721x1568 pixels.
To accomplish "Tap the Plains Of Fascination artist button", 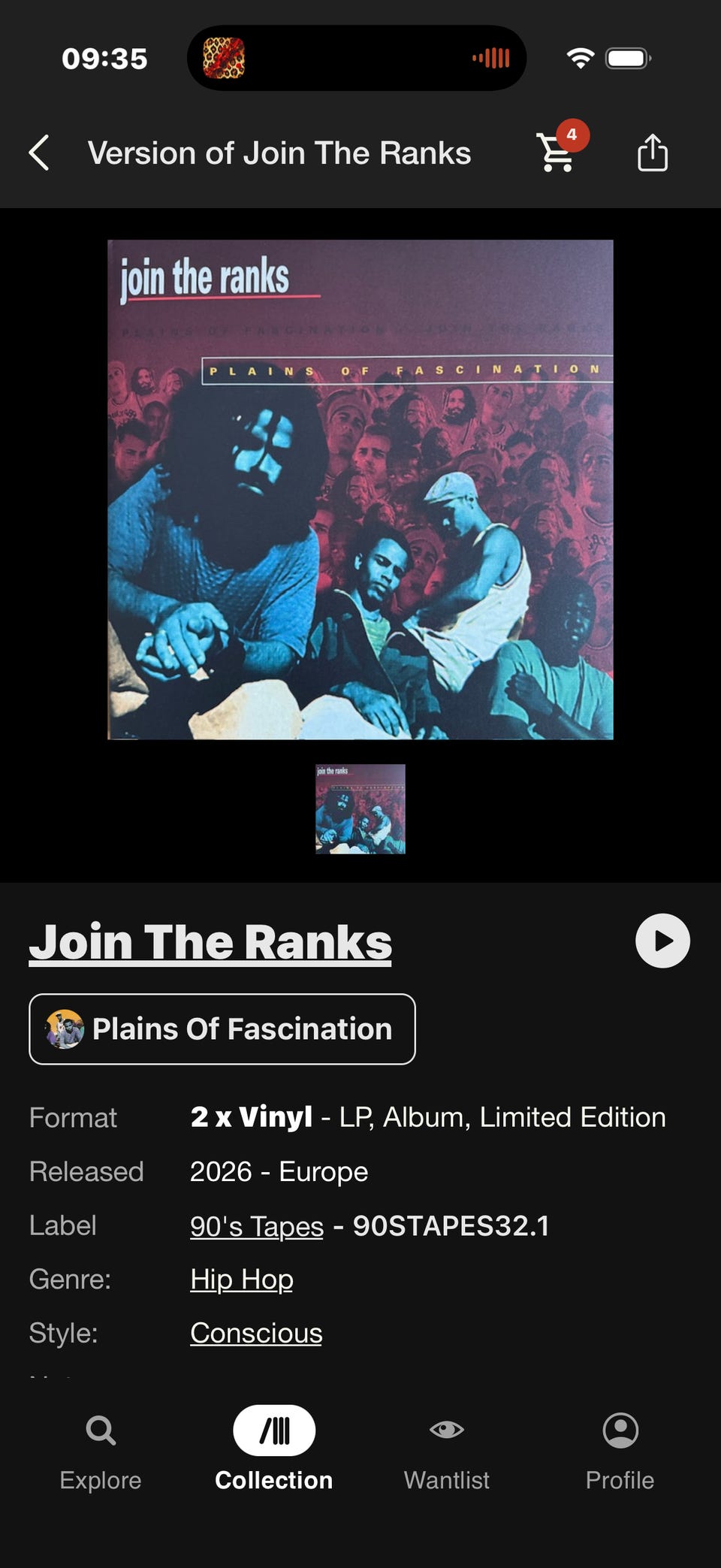I will tap(222, 1029).
